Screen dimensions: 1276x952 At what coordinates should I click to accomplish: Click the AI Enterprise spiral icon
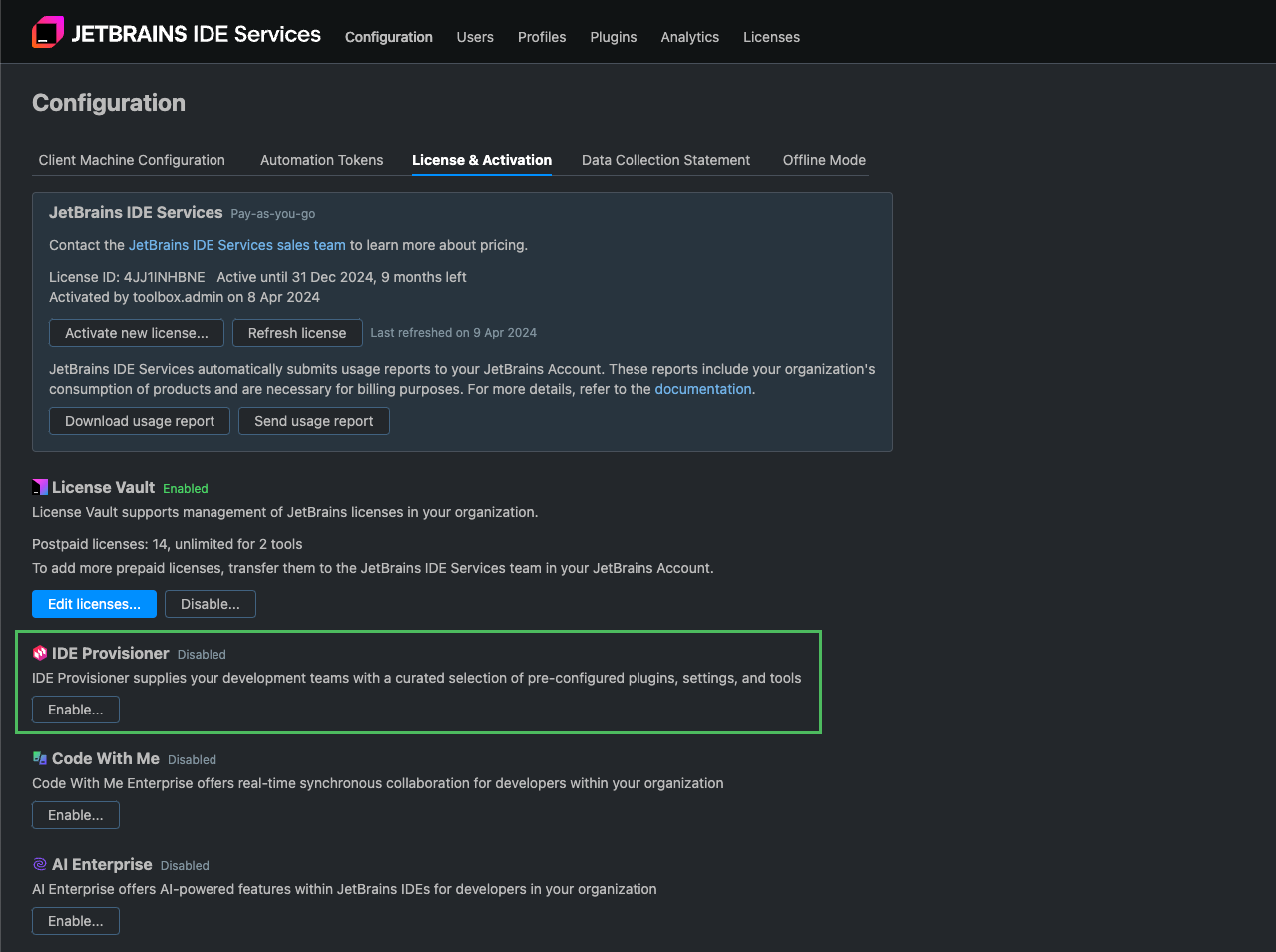click(x=40, y=864)
